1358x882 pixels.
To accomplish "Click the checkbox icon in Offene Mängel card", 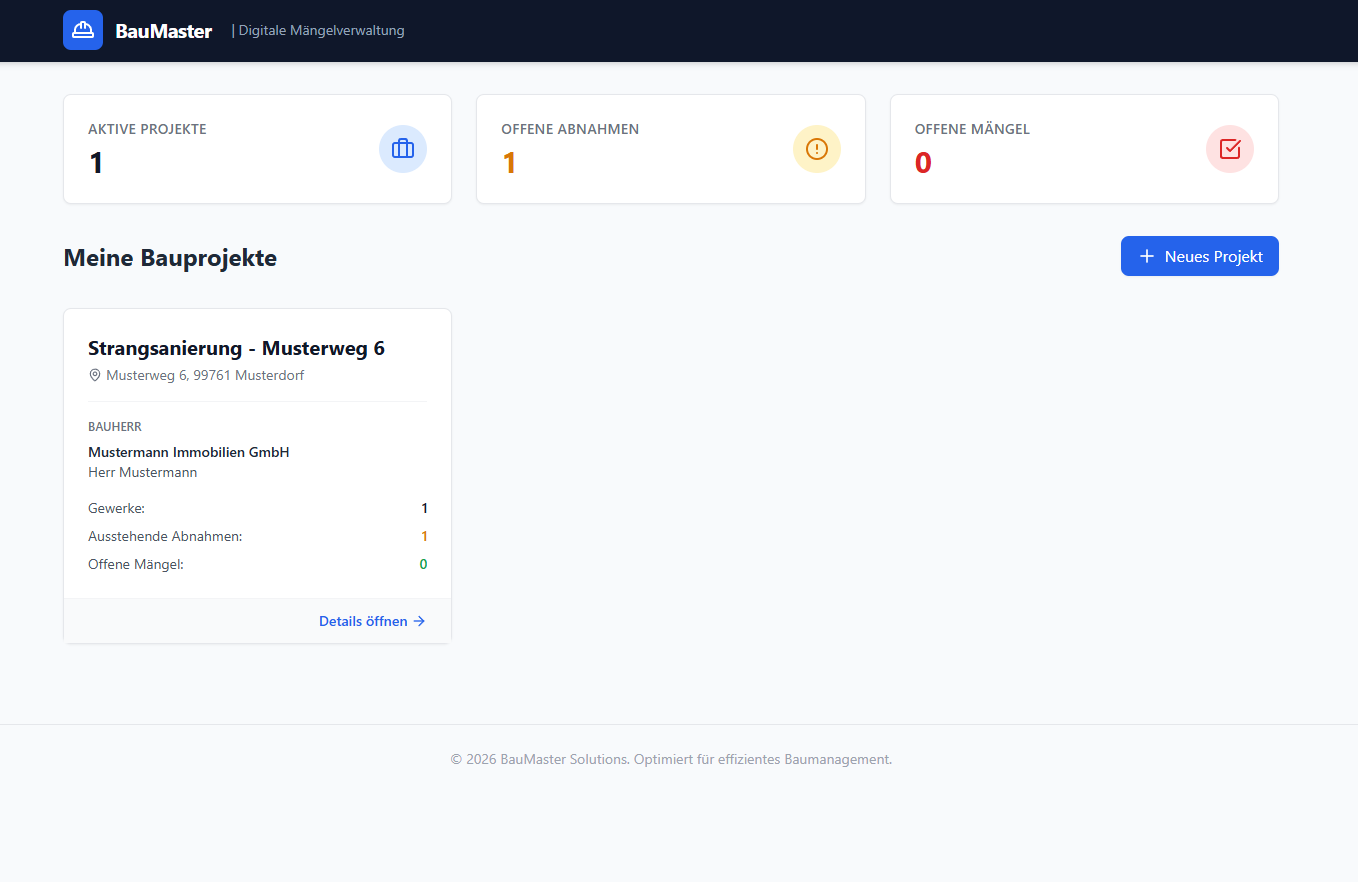I will (1230, 149).
